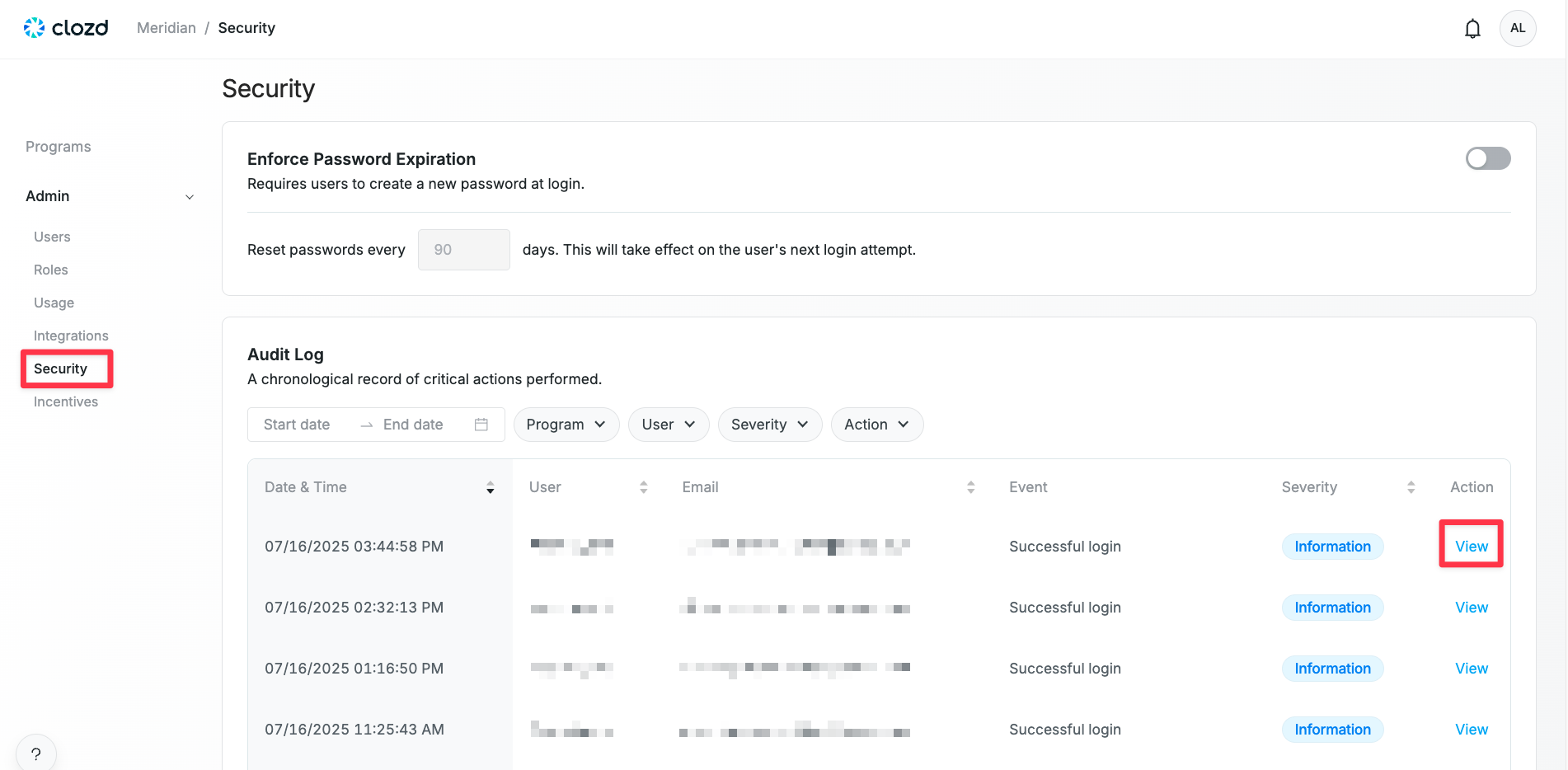Click Information badge for 01:16:50 PM row
Screen dimensions: 1568x770
coord(1332,669)
